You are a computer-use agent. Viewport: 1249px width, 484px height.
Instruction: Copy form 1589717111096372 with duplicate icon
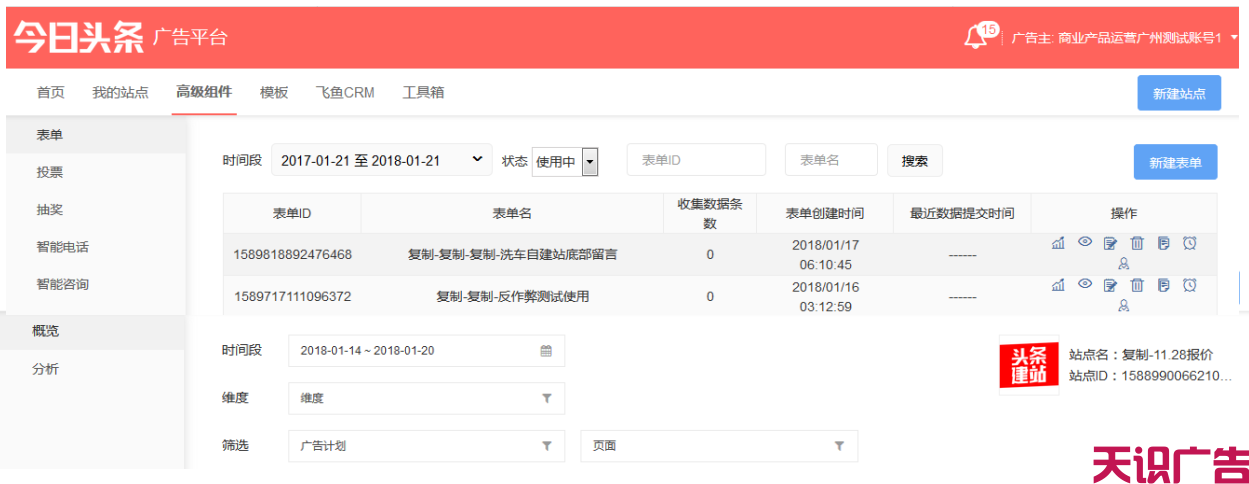pos(1163,285)
